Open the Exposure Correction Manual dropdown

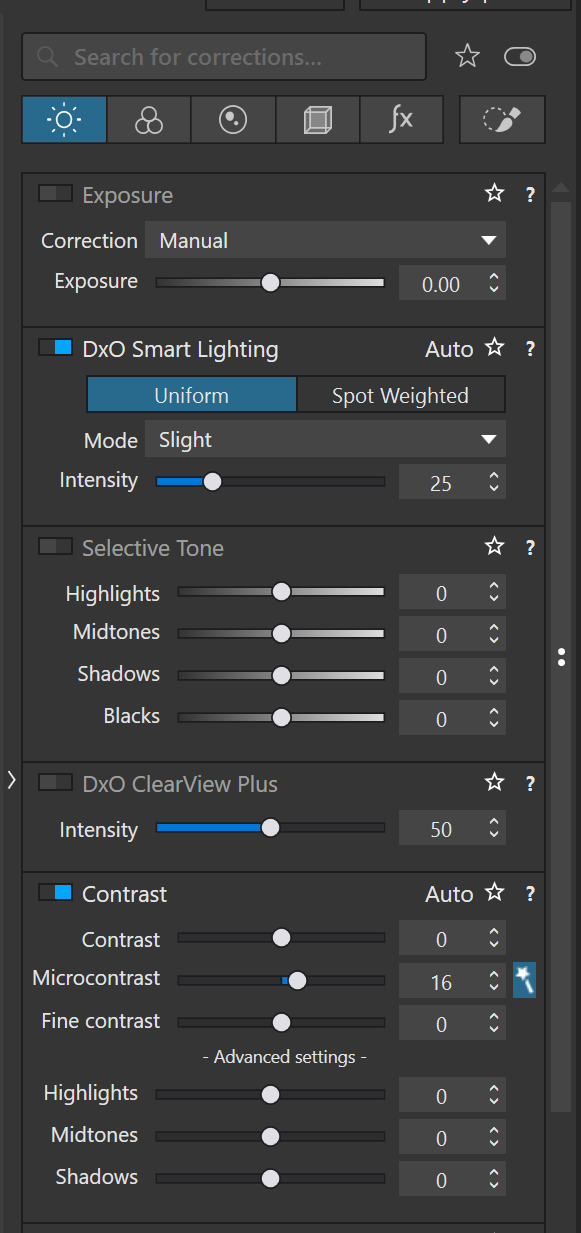(x=325, y=241)
